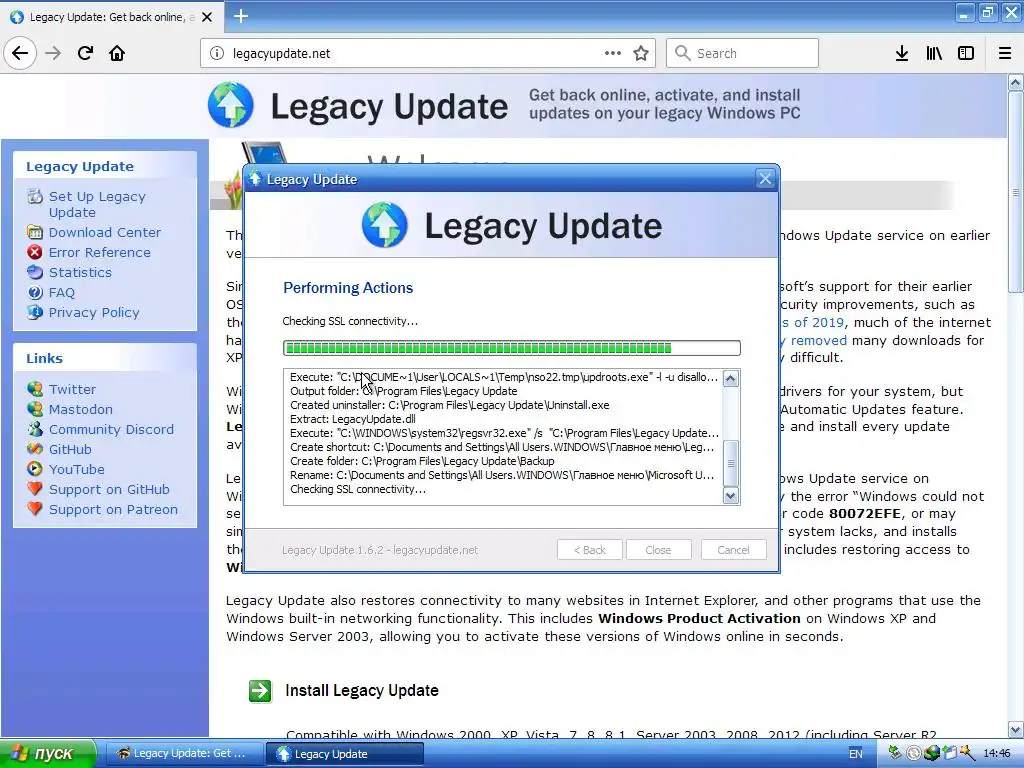Image resolution: width=1024 pixels, height=768 pixels.
Task: Click the Statistics pie chart icon
Action: point(35,272)
